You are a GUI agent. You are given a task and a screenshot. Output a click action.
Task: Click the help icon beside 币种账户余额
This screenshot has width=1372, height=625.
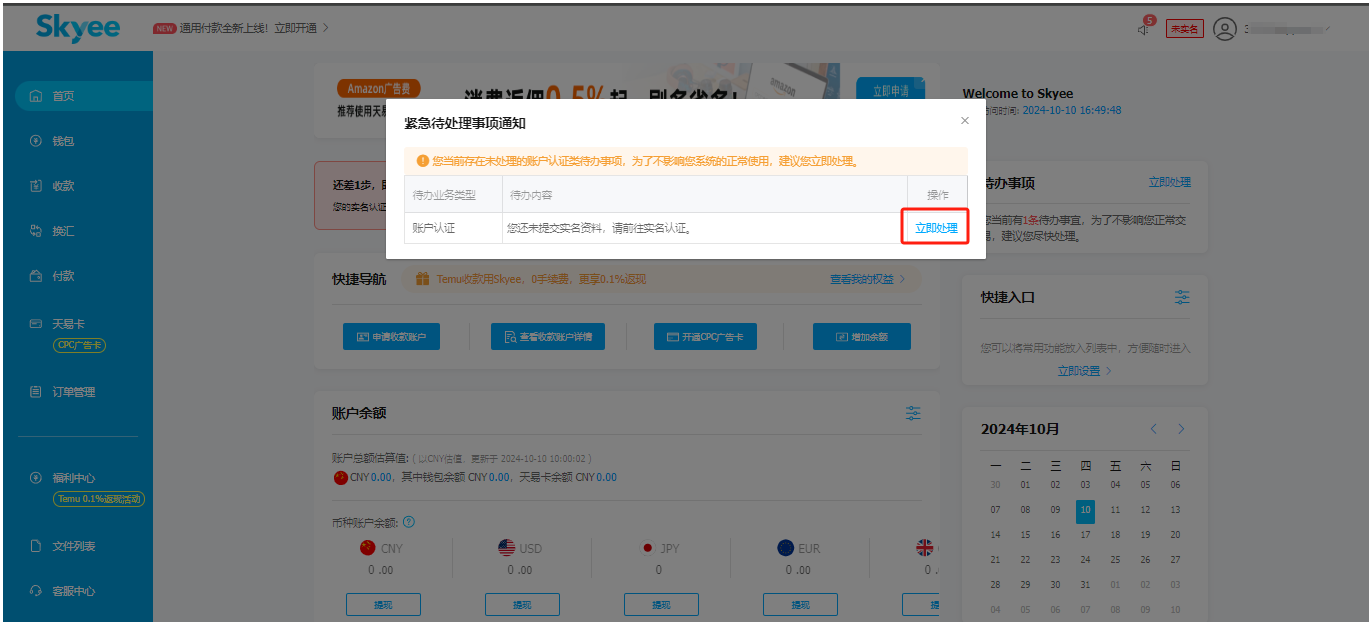click(408, 522)
